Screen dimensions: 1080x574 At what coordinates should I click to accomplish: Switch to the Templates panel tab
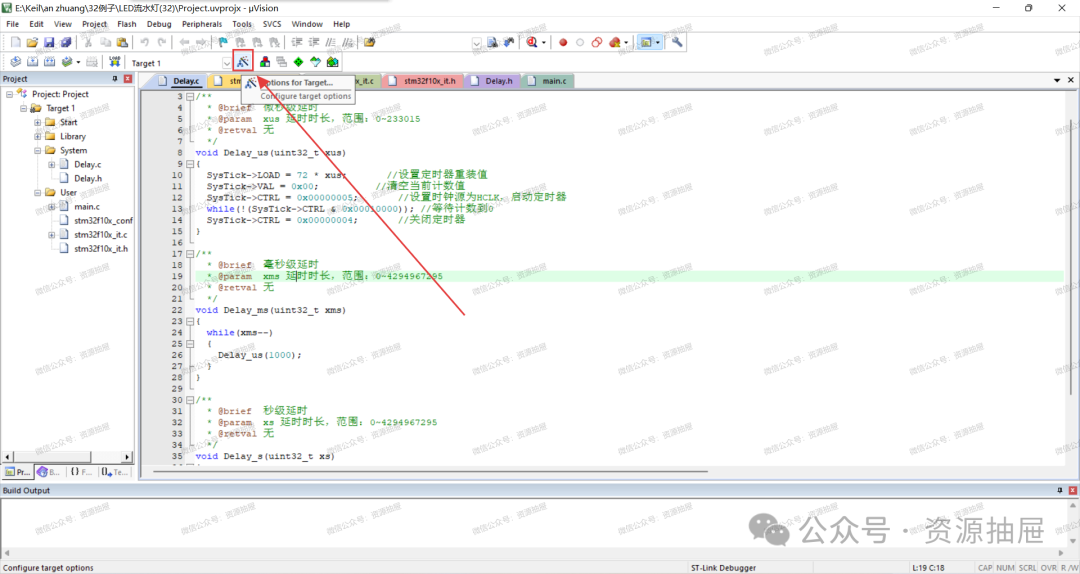coord(114,472)
